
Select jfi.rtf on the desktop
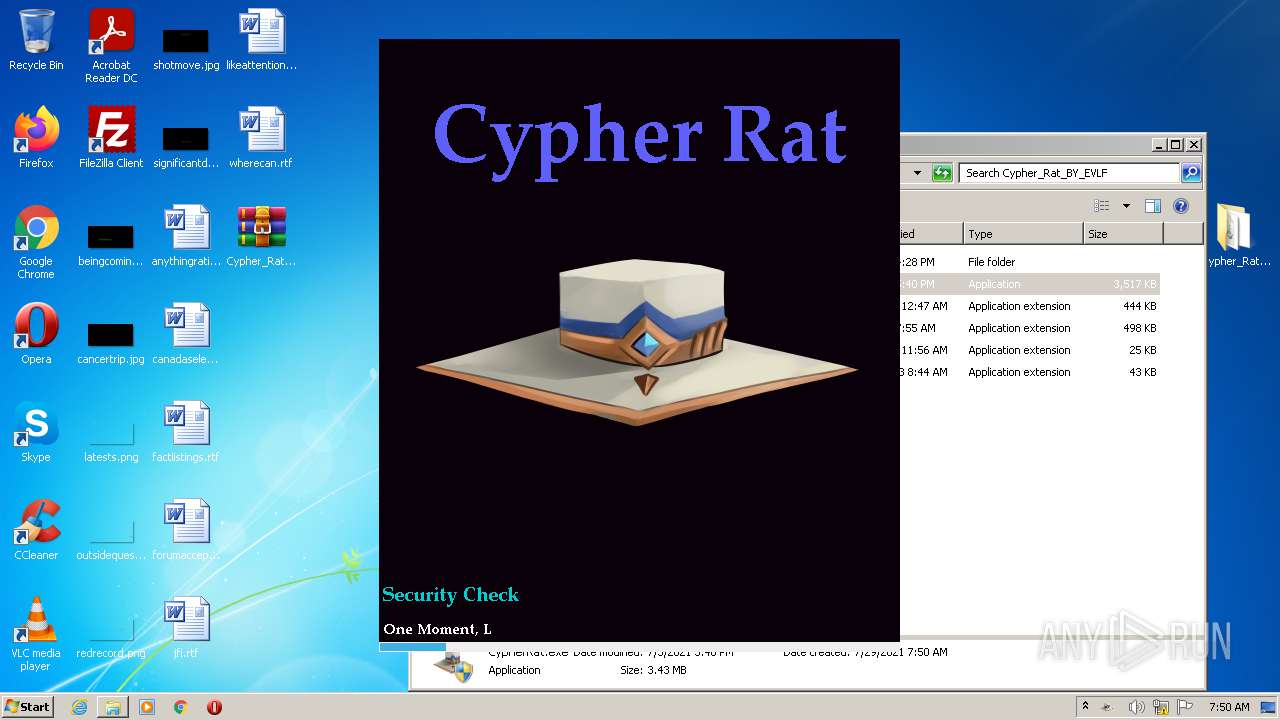click(186, 628)
